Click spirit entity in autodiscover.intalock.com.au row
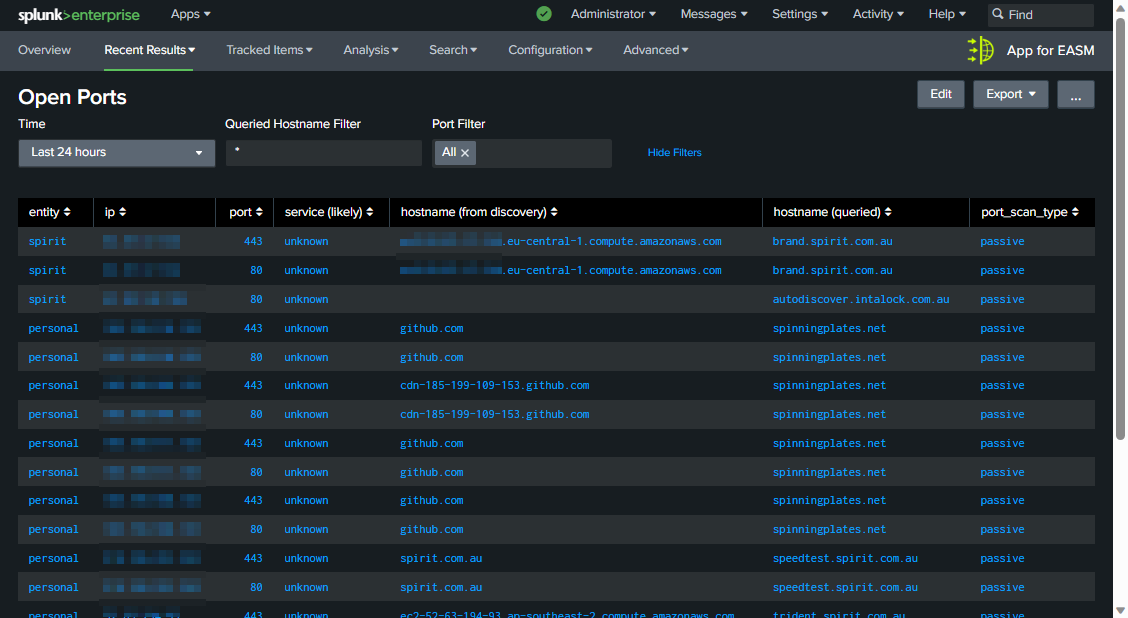Image resolution: width=1128 pixels, height=618 pixels. coord(47,299)
